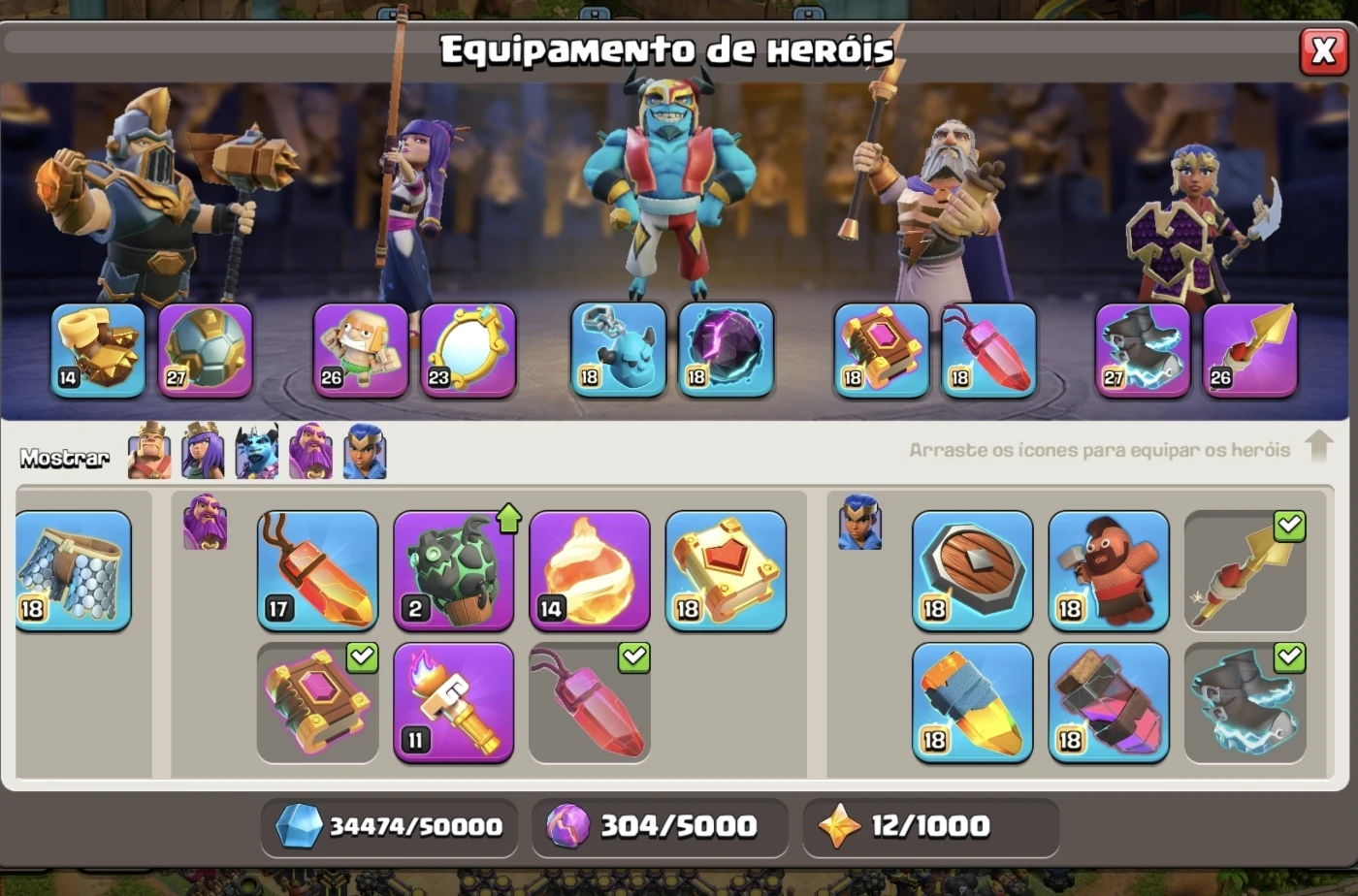
Task: Click the gray up arrow beside drag hint
Action: 1320,447
